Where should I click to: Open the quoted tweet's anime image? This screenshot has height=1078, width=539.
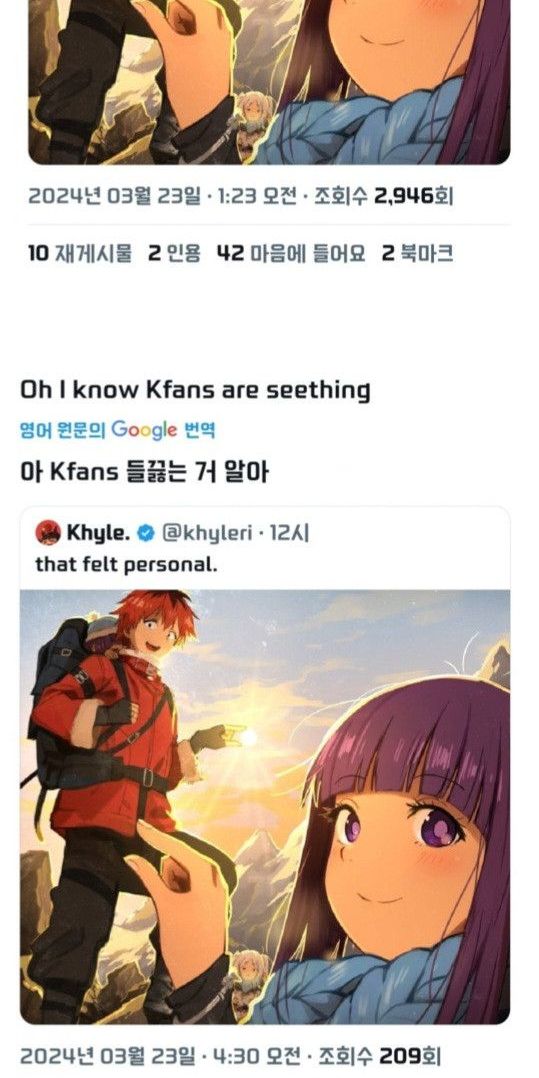pos(265,806)
